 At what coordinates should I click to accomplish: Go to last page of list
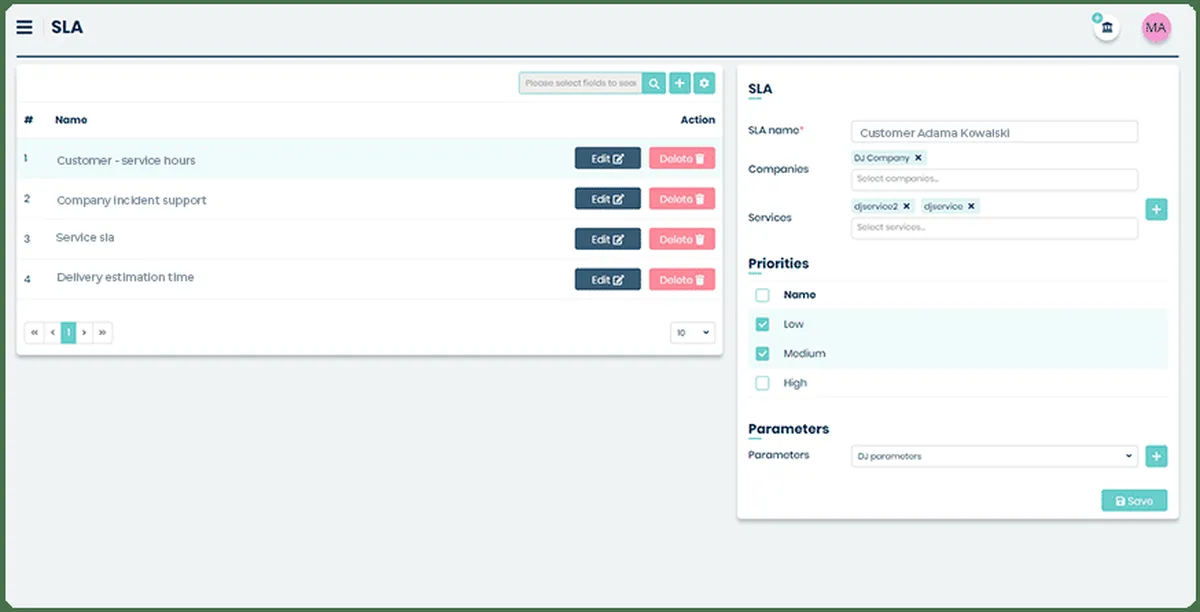102,332
